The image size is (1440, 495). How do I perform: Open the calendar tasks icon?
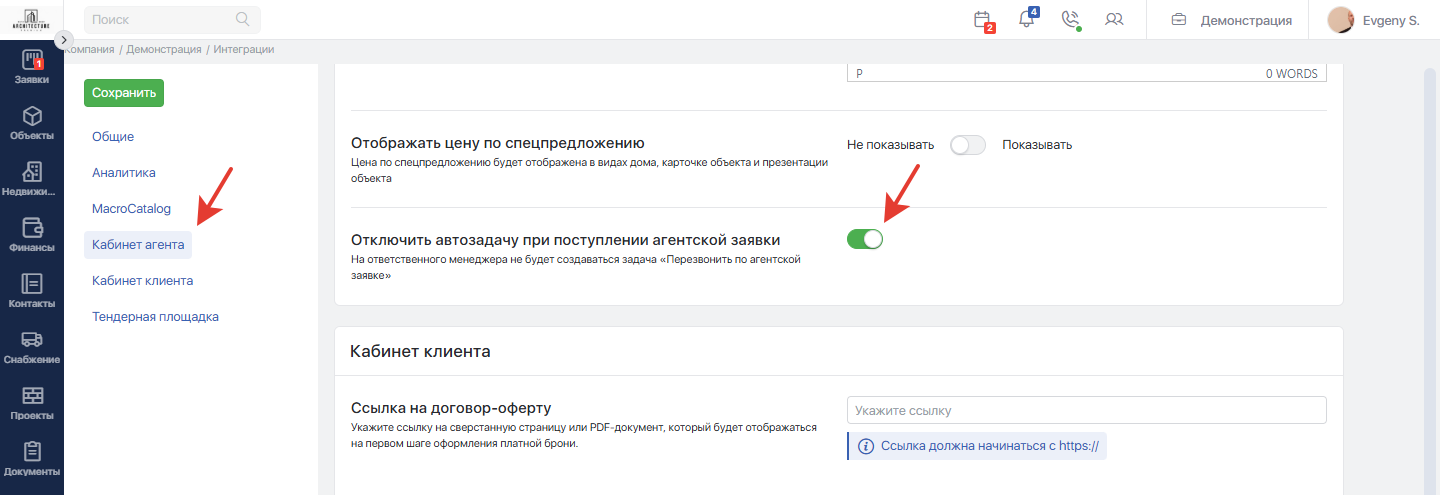982,20
